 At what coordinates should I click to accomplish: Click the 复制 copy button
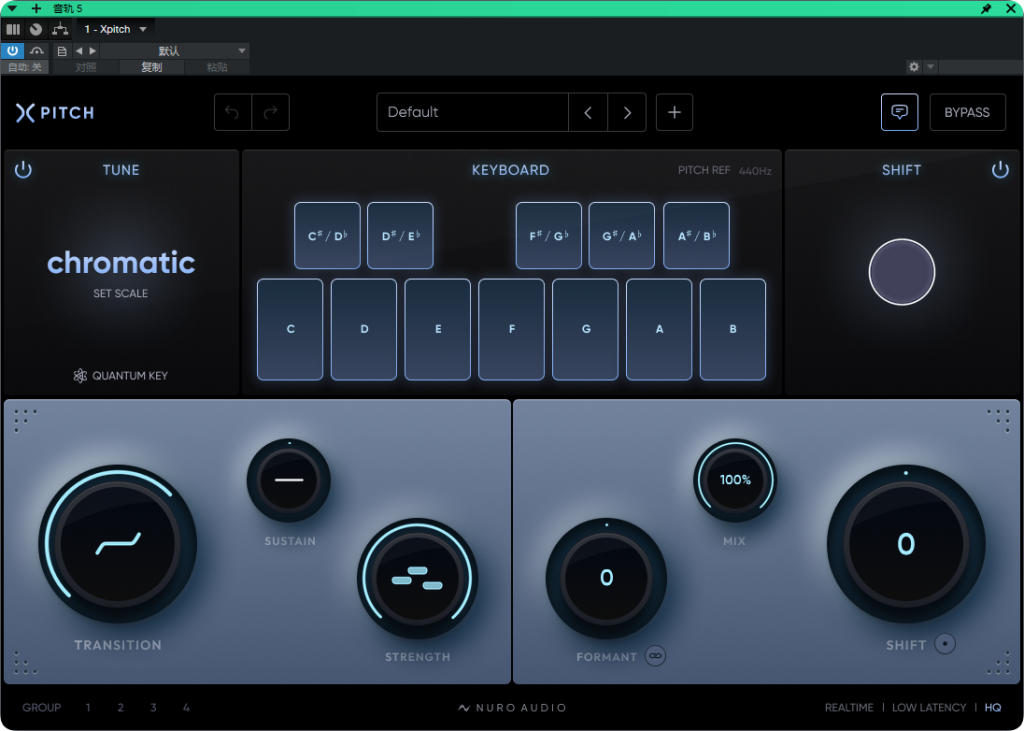pos(152,67)
